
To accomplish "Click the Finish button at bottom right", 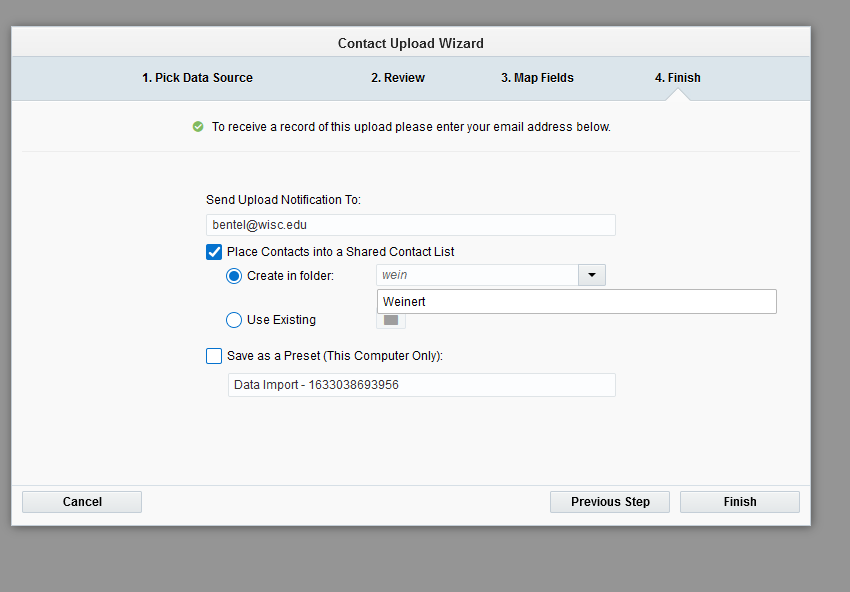I will point(739,502).
